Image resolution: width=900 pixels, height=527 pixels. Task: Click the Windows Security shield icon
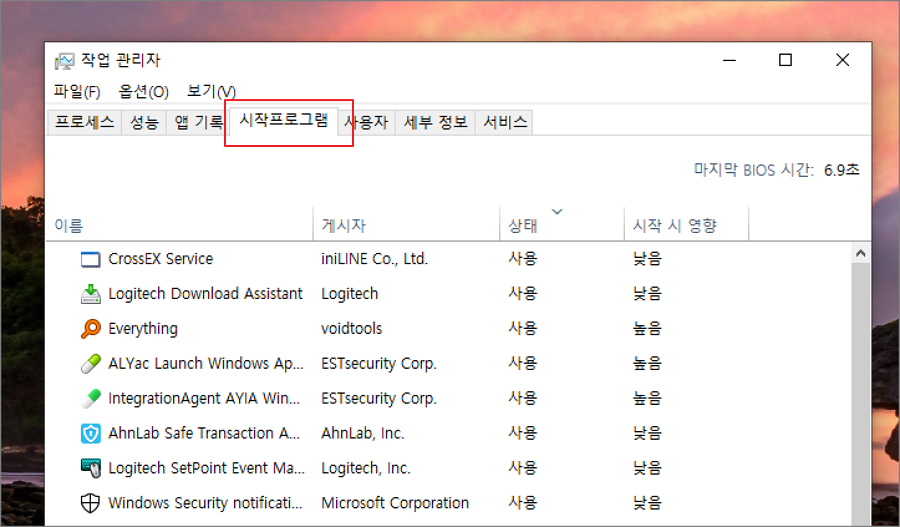pyautogui.click(x=90, y=503)
